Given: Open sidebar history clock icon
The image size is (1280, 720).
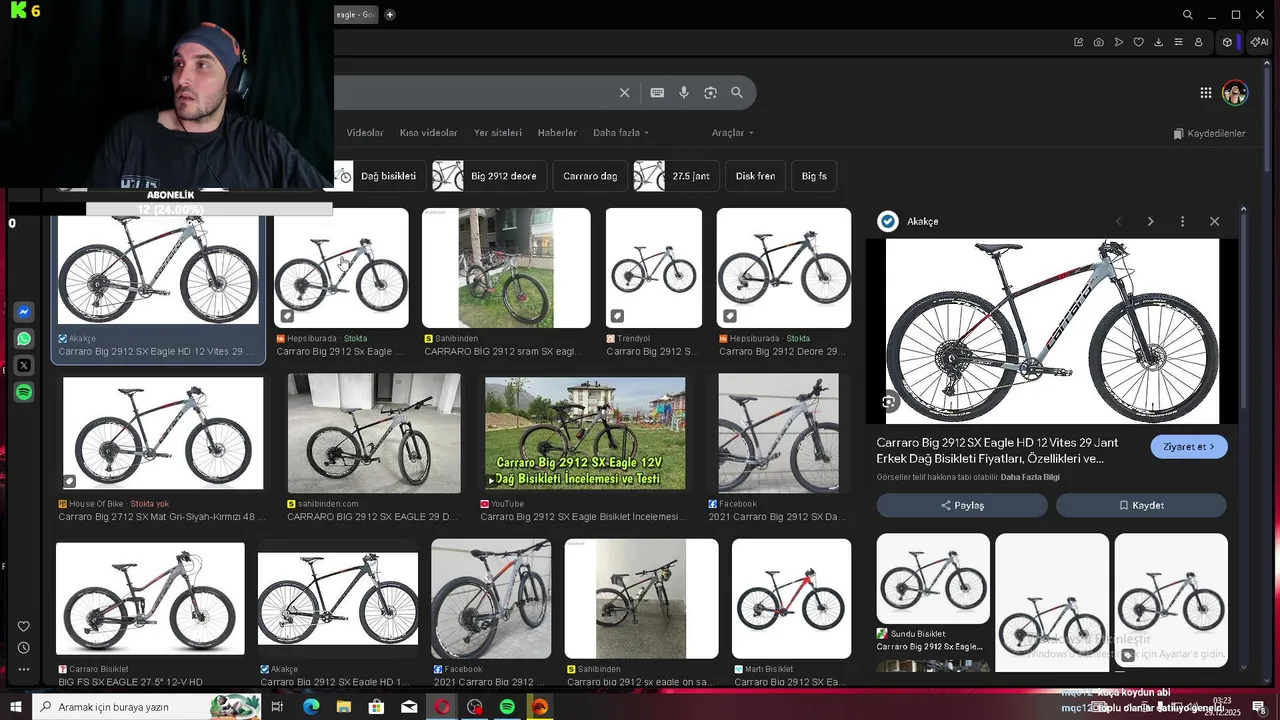Looking at the screenshot, I should (24, 648).
